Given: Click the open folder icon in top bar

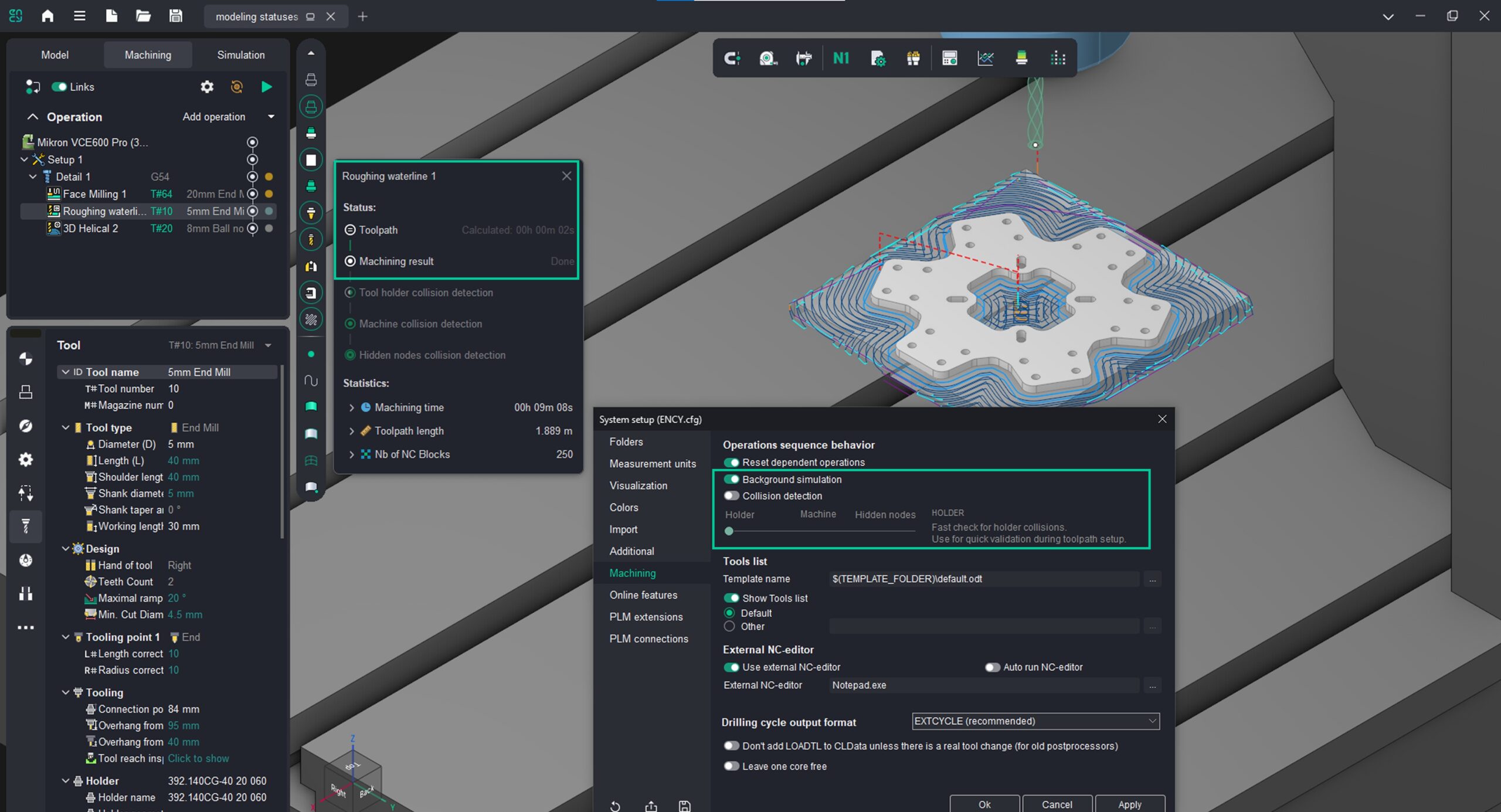Looking at the screenshot, I should (x=143, y=16).
